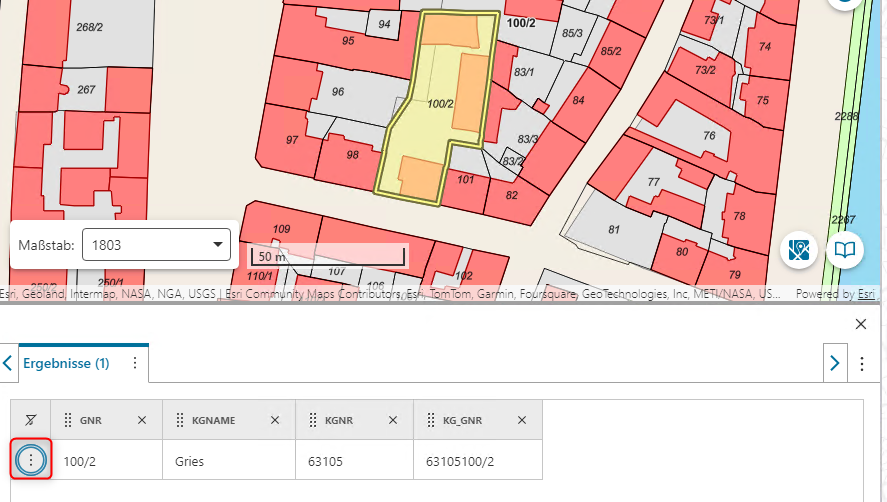This screenshot has width=887, height=502.
Task: Remove the KGNAME column
Action: point(276,421)
